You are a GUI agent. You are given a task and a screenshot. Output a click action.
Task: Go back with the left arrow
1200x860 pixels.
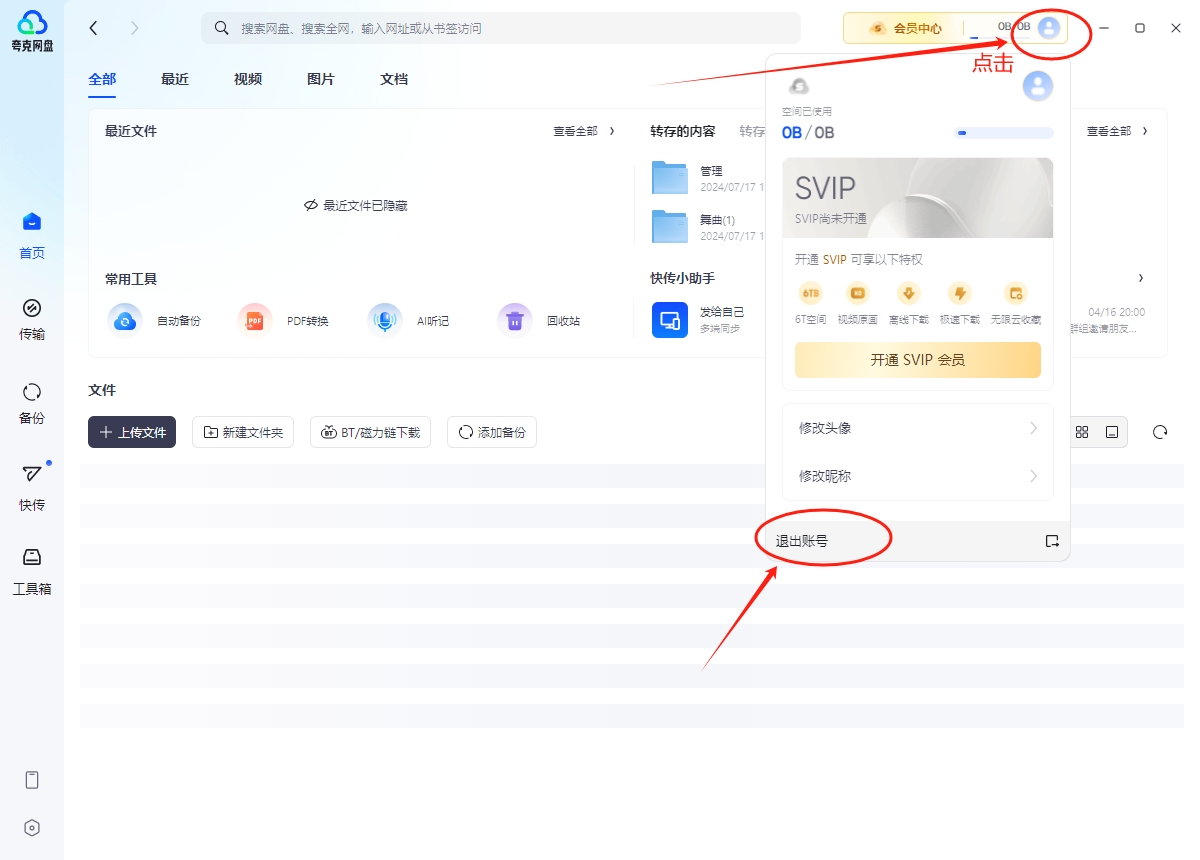(94, 28)
